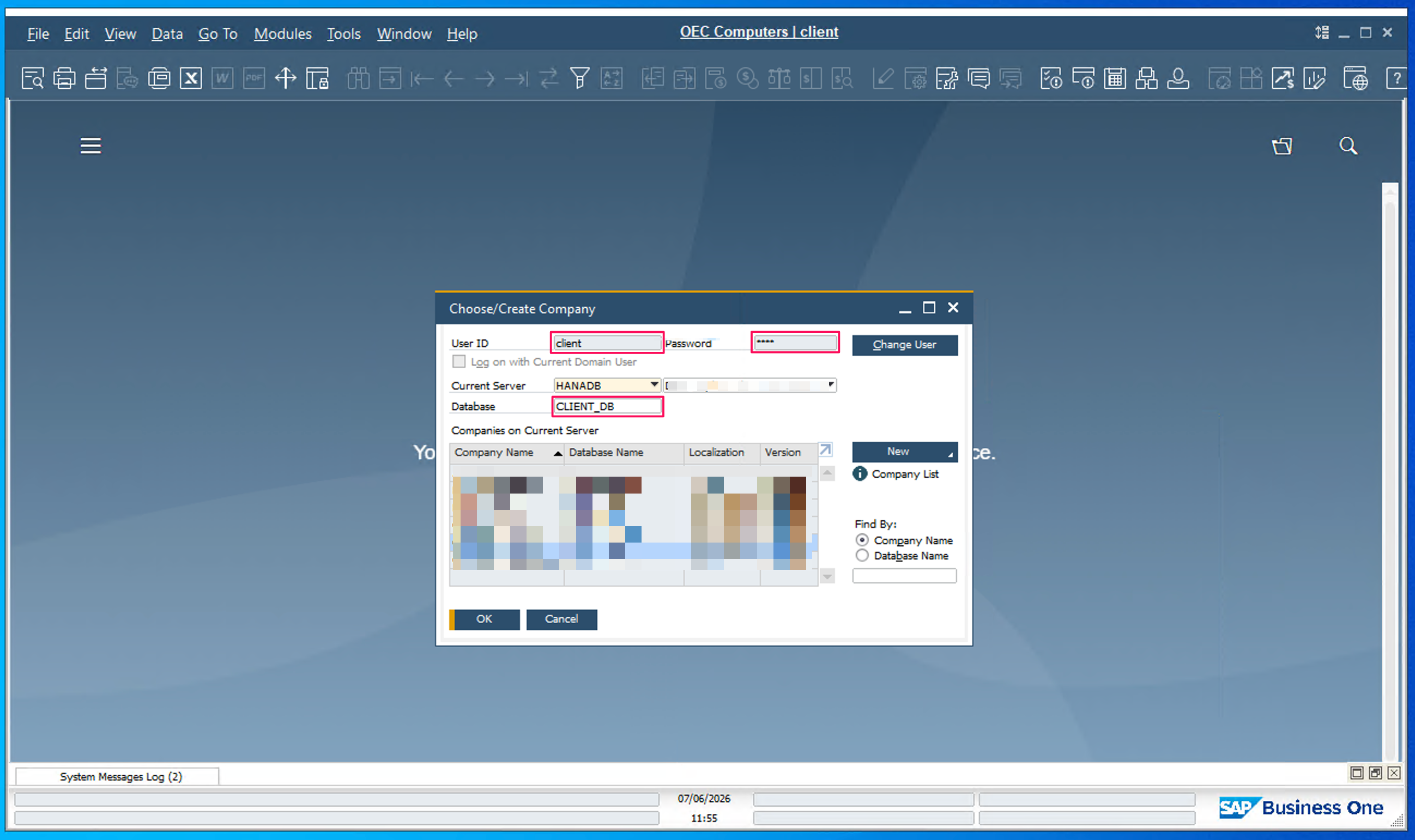Click the workspace shopping box icon
The width and height of the screenshot is (1415, 840).
(1282, 146)
